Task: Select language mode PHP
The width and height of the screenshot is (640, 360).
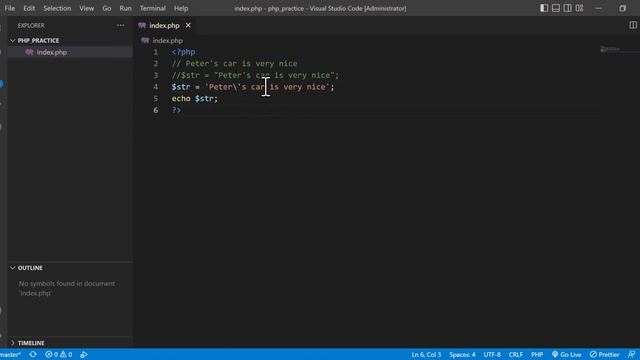Action: coord(537,355)
